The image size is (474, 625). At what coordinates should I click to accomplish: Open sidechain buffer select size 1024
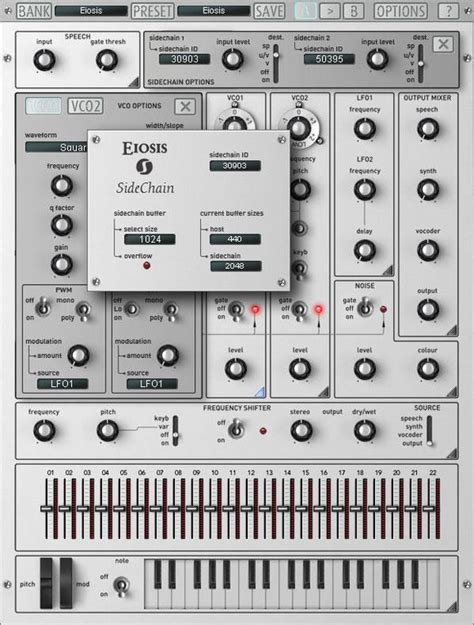[x=150, y=239]
